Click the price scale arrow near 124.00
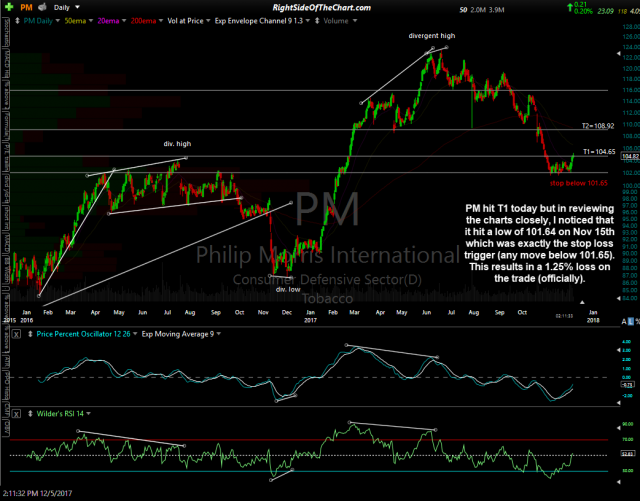The height and width of the screenshot is (501, 640). 618,53
